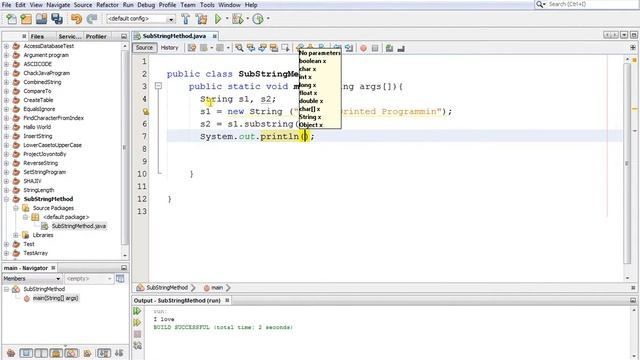Screen dimensions: 640x360
Task: Click the Source view button
Action: 144,48
